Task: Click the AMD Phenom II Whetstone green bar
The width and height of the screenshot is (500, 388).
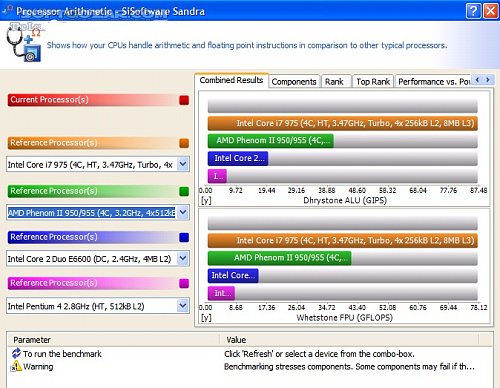Action: (279, 258)
